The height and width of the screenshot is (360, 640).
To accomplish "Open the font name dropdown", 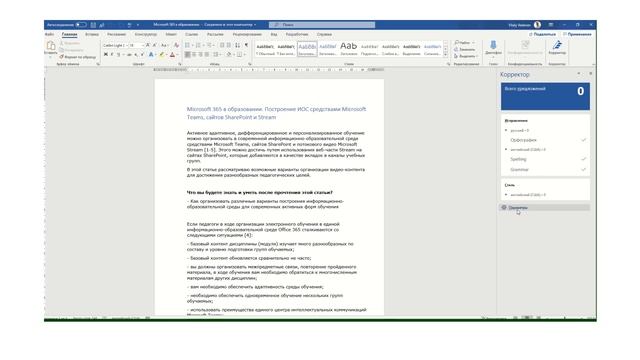I will tap(126, 45).
